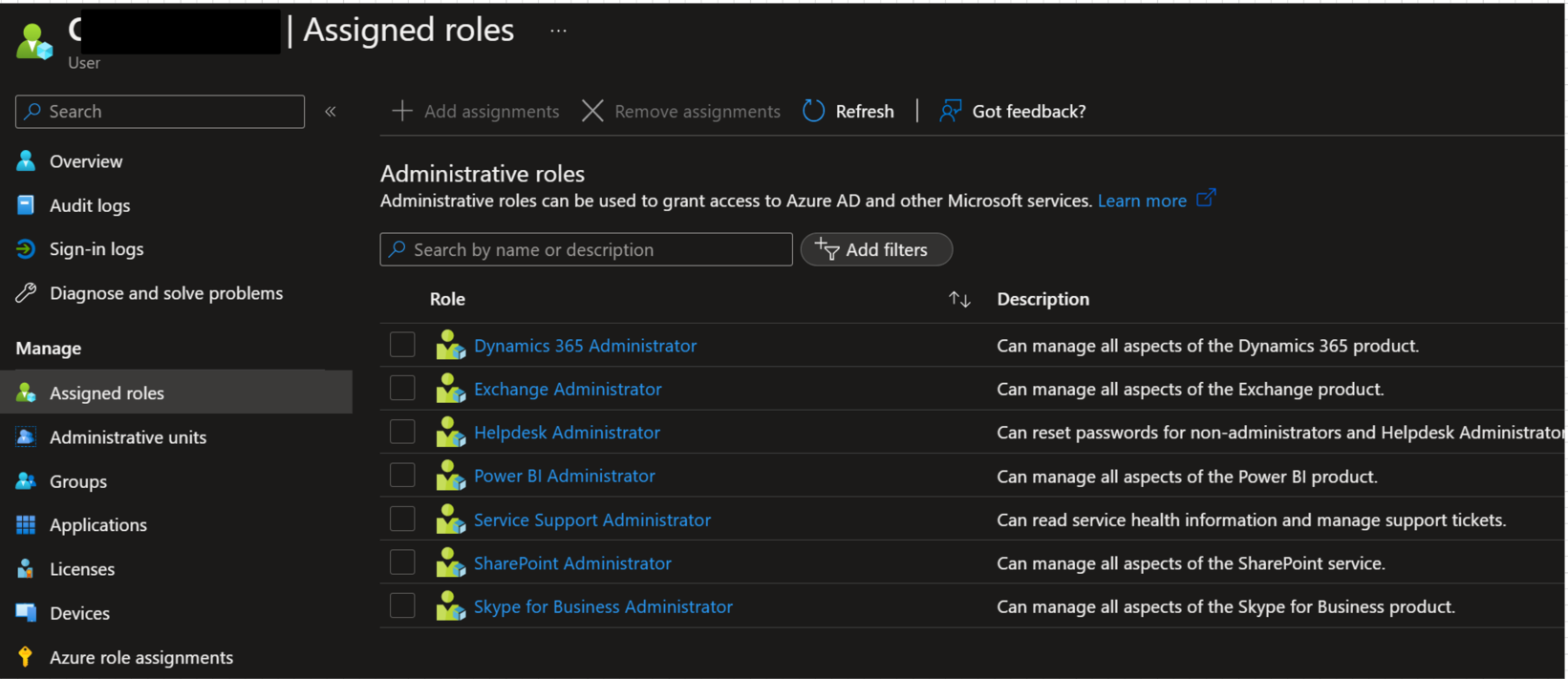The width and height of the screenshot is (1568, 679).
Task: Check the Power BI Administrator checkbox
Action: (402, 475)
